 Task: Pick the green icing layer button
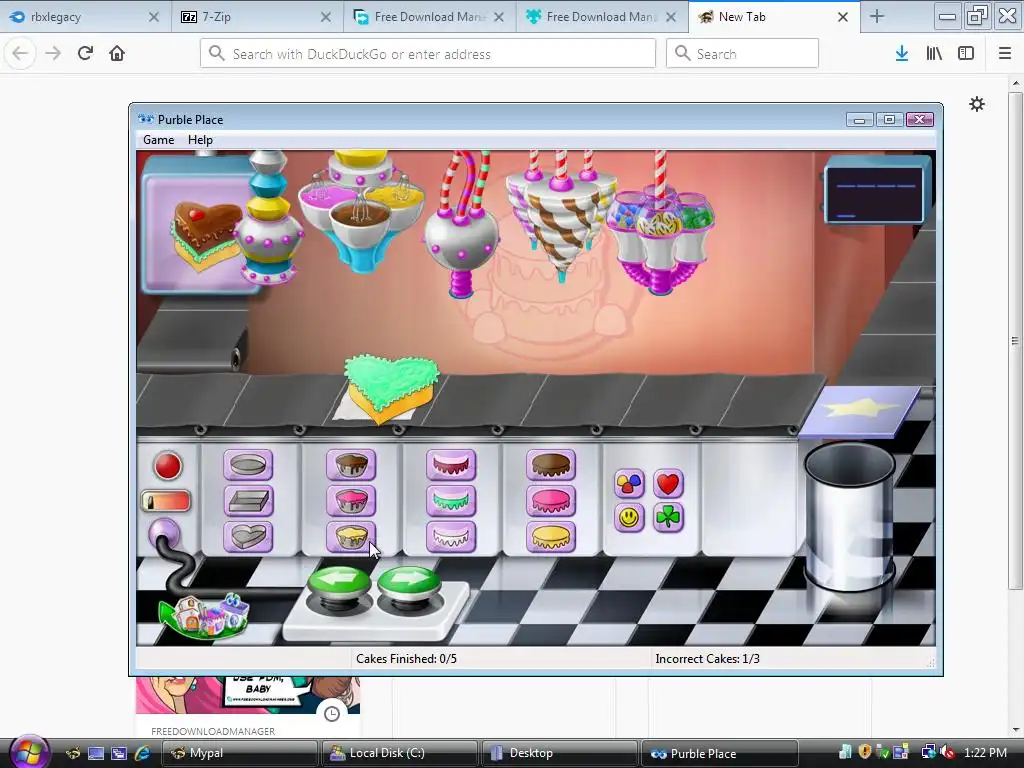[x=451, y=502]
